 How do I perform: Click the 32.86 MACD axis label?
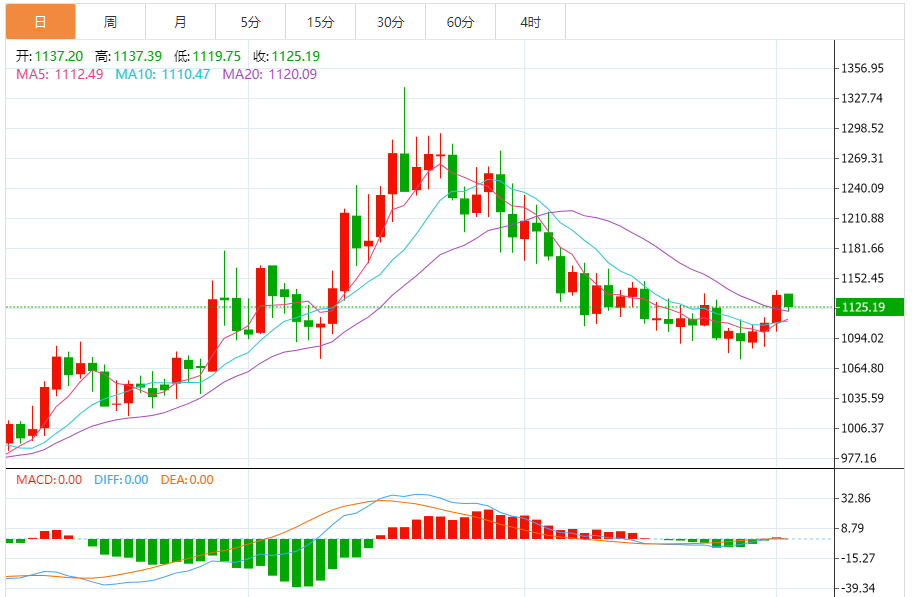click(x=857, y=498)
